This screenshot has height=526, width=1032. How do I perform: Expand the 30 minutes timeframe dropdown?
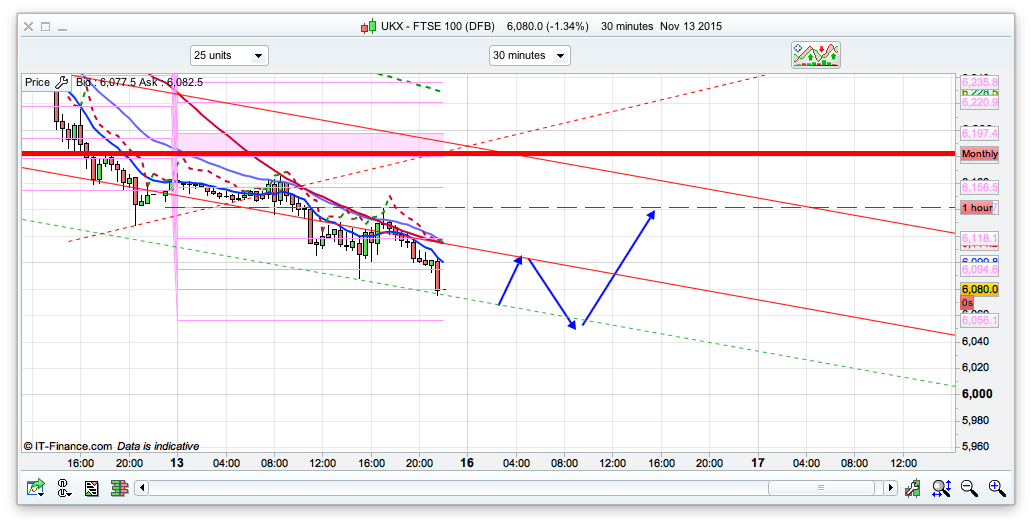pos(529,55)
